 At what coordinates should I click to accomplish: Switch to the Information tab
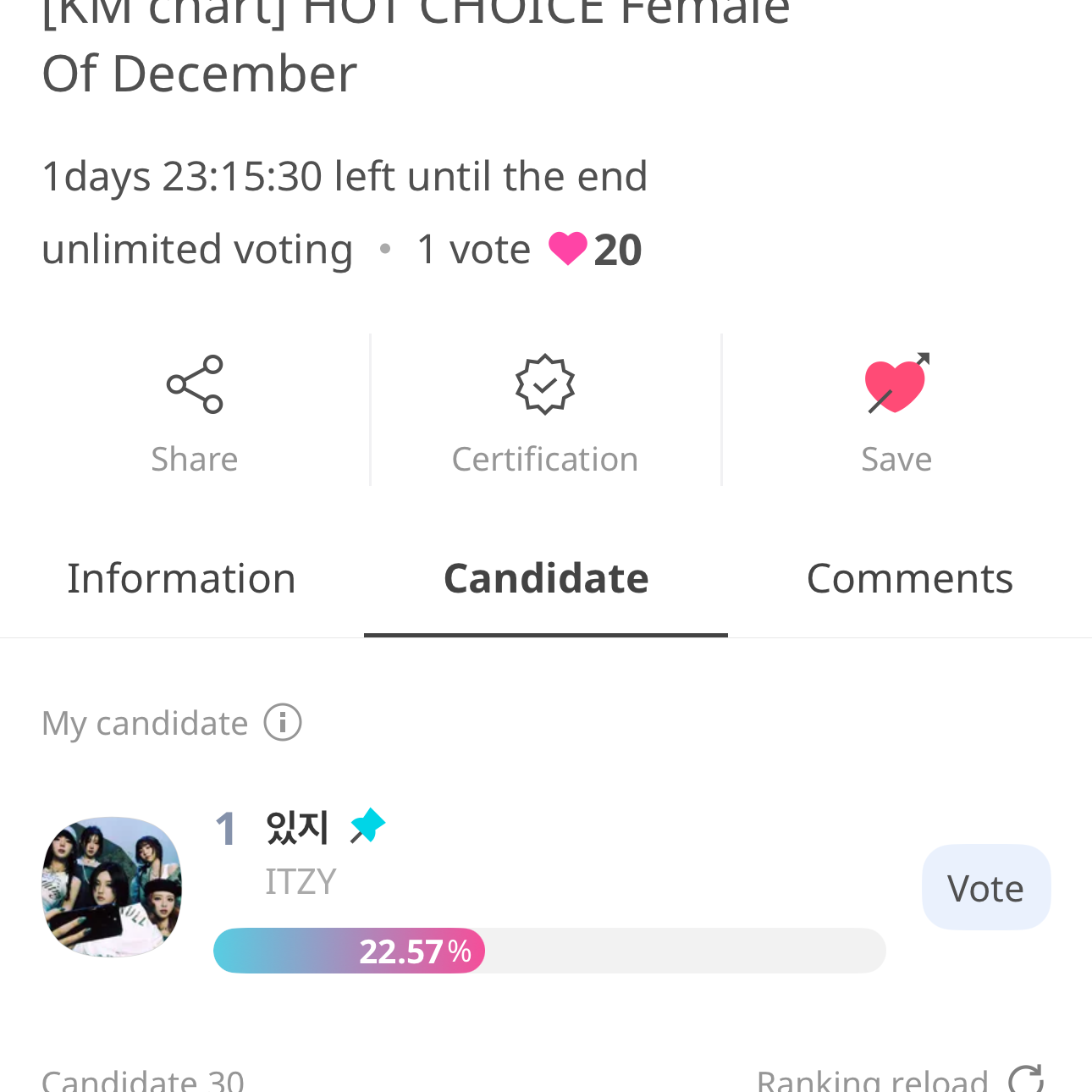pos(181,579)
